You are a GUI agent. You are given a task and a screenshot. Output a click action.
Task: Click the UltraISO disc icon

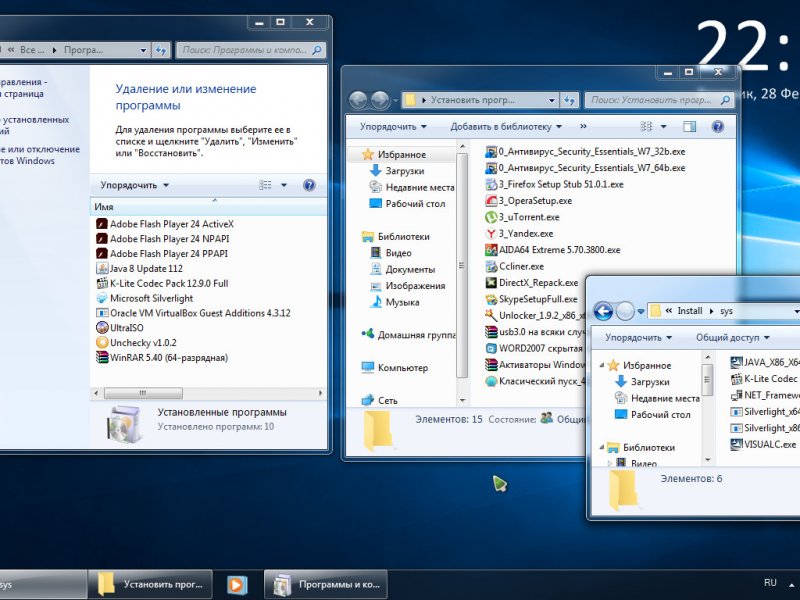click(x=102, y=328)
